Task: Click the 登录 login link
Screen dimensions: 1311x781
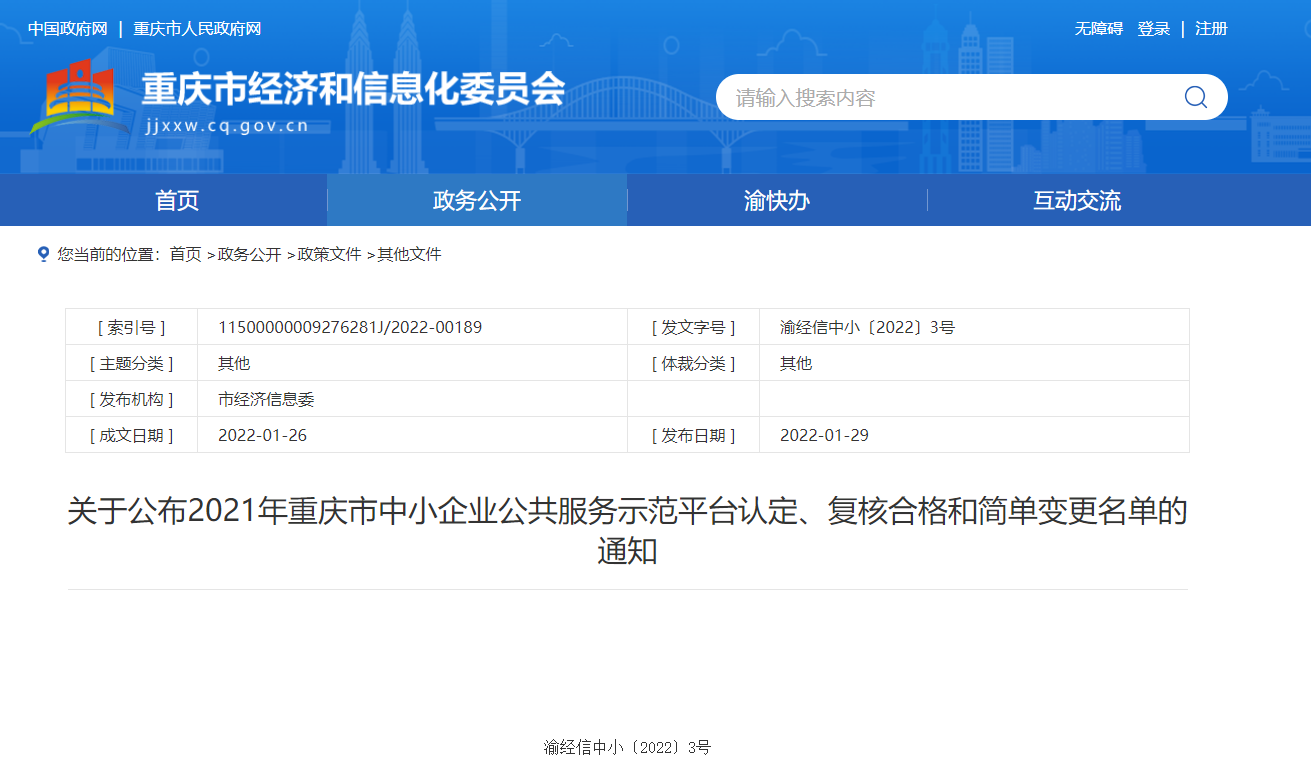Action: tap(1153, 29)
